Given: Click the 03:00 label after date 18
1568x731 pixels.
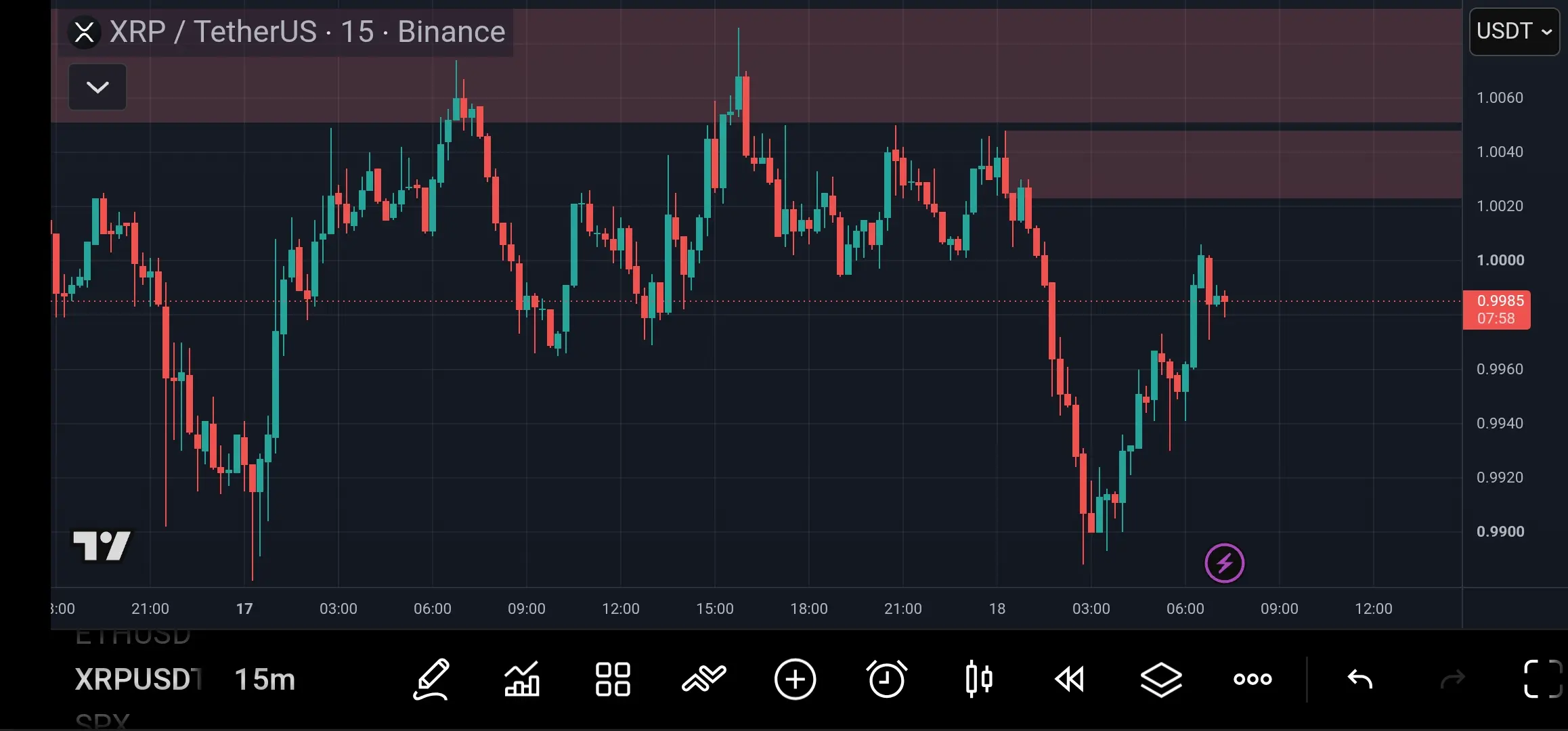Looking at the screenshot, I should click(1091, 608).
